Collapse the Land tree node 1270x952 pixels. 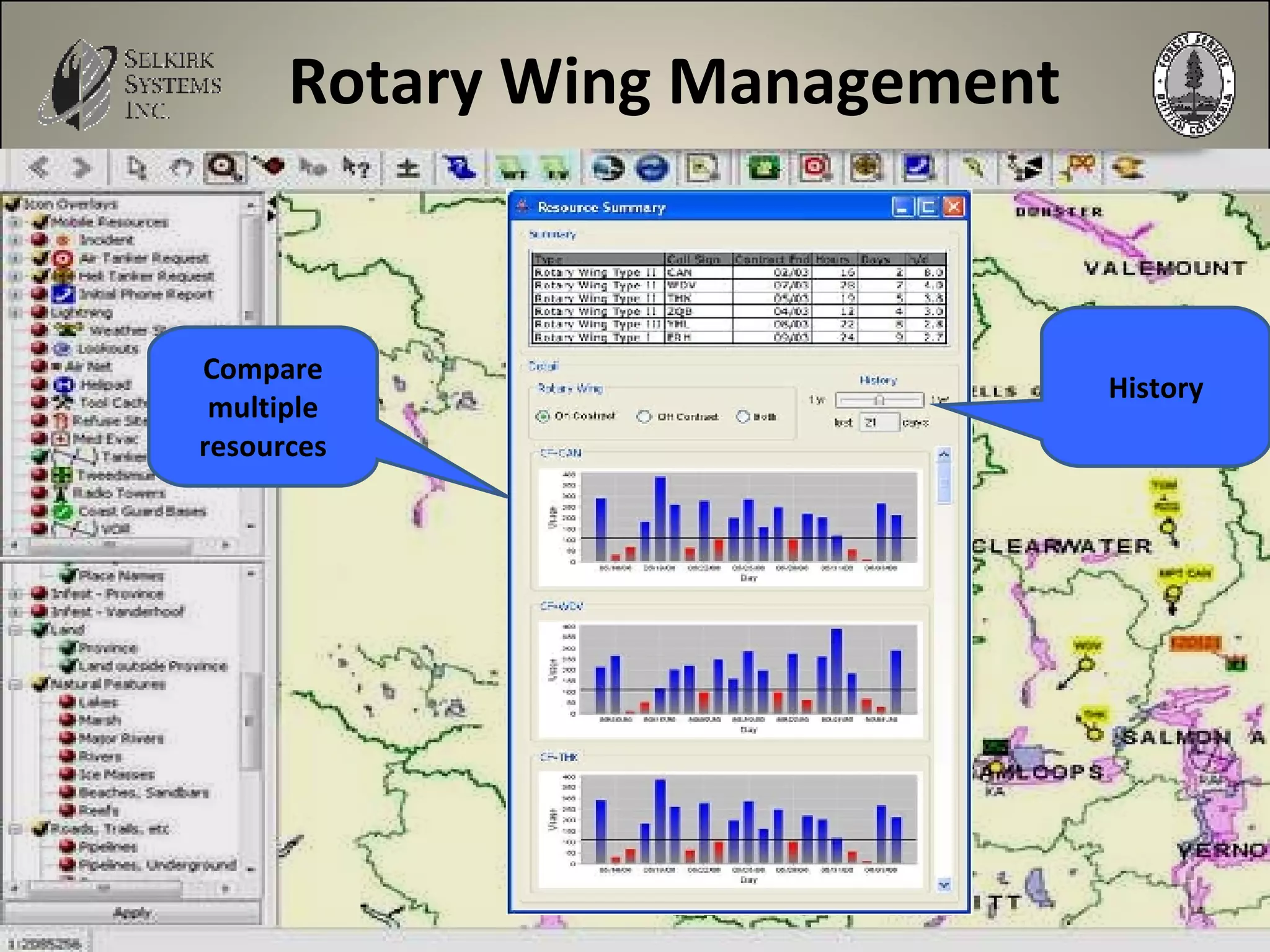tap(15, 630)
